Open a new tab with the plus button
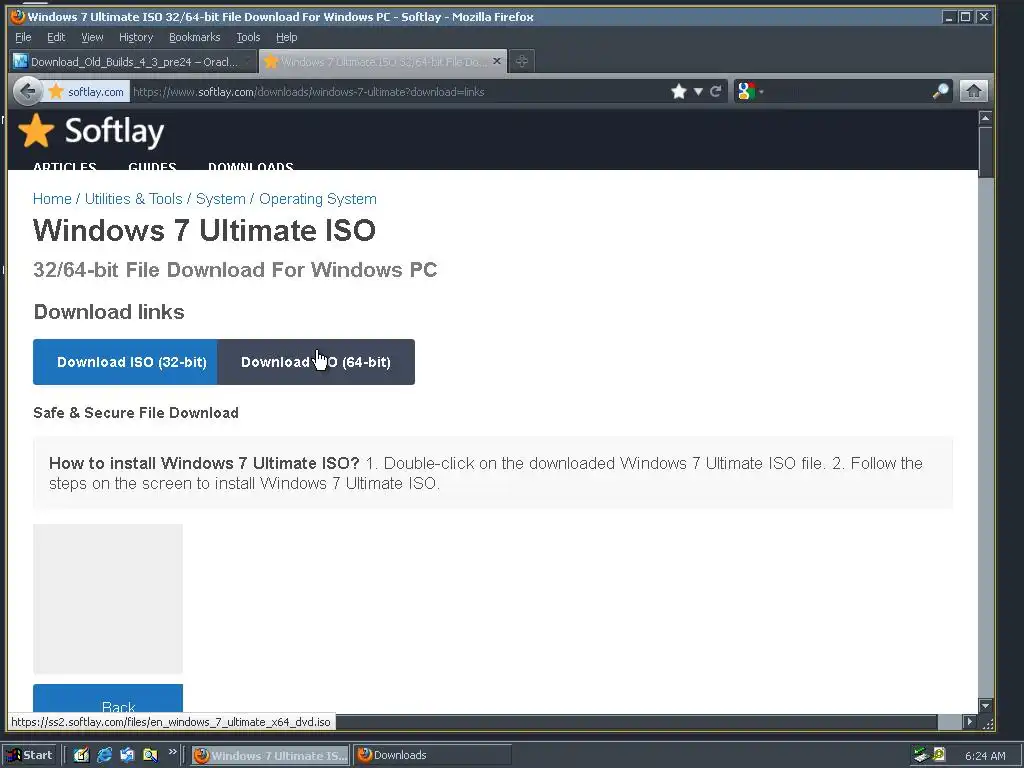This screenshot has width=1024, height=768. [x=521, y=61]
